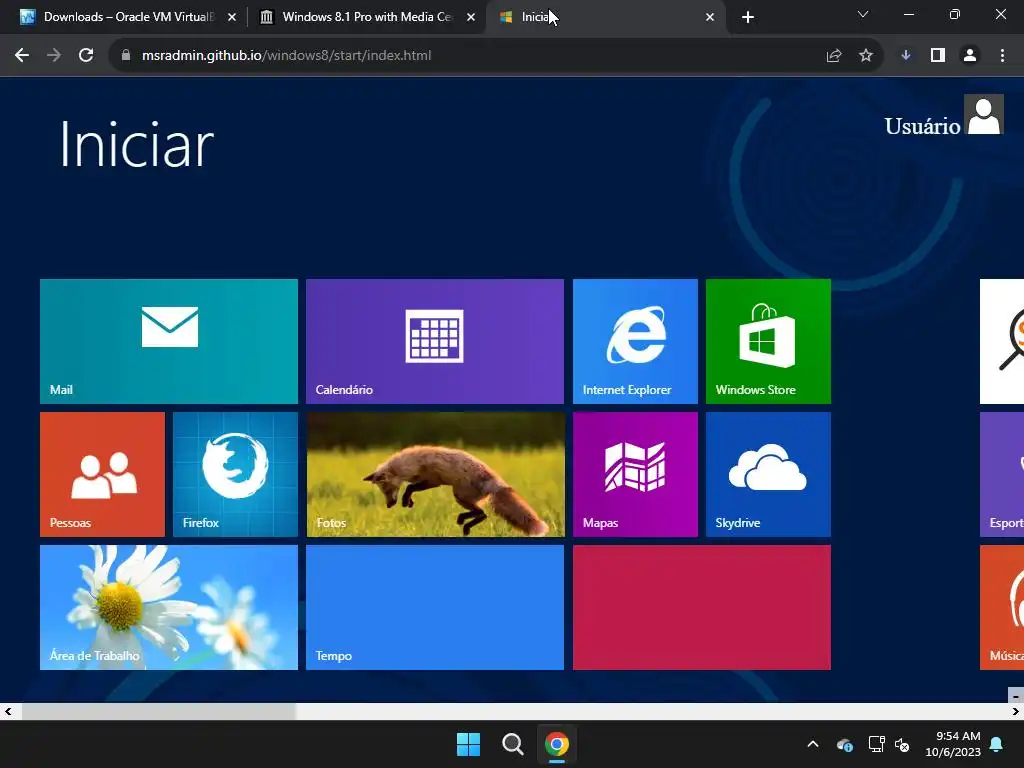Open the Área de Trabalho desktop tile
Screen dimensions: 1024x768
tap(168, 607)
